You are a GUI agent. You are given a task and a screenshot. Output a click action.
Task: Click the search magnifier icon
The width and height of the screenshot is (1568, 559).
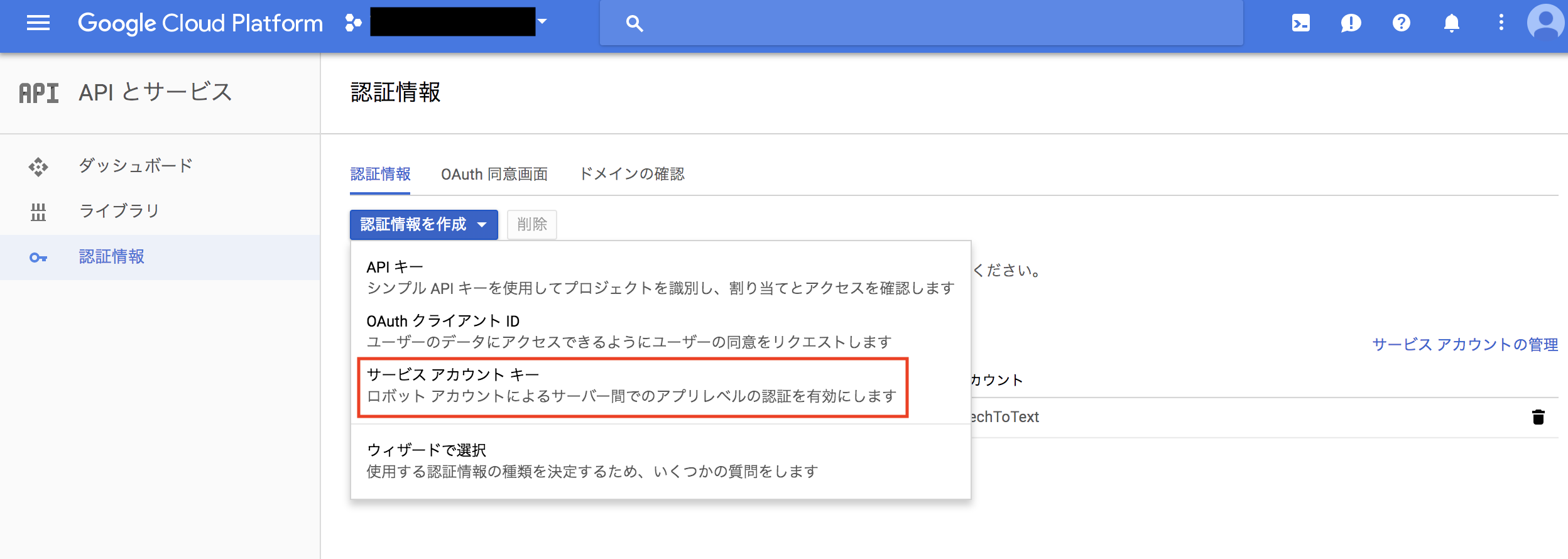point(634,24)
